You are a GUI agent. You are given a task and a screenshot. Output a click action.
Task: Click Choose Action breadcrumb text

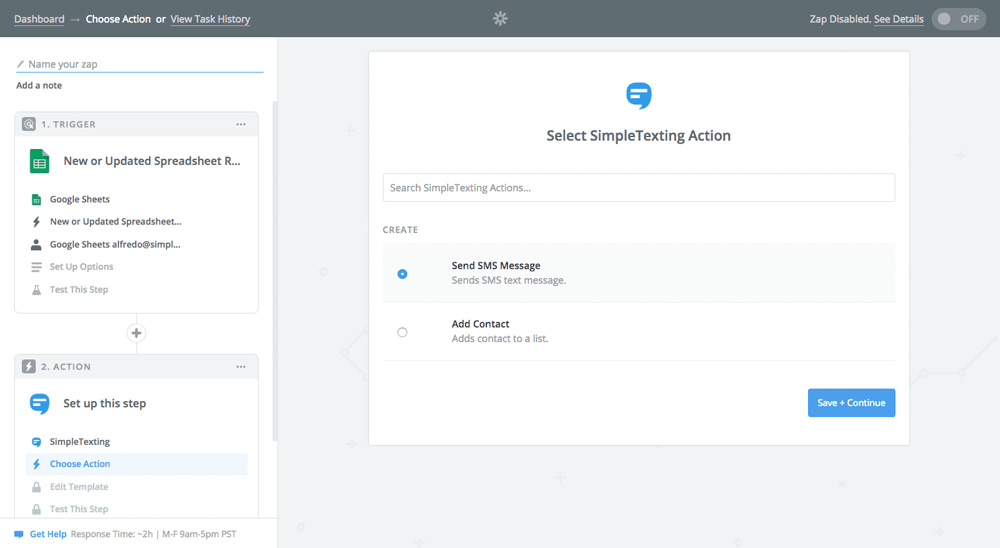point(118,19)
